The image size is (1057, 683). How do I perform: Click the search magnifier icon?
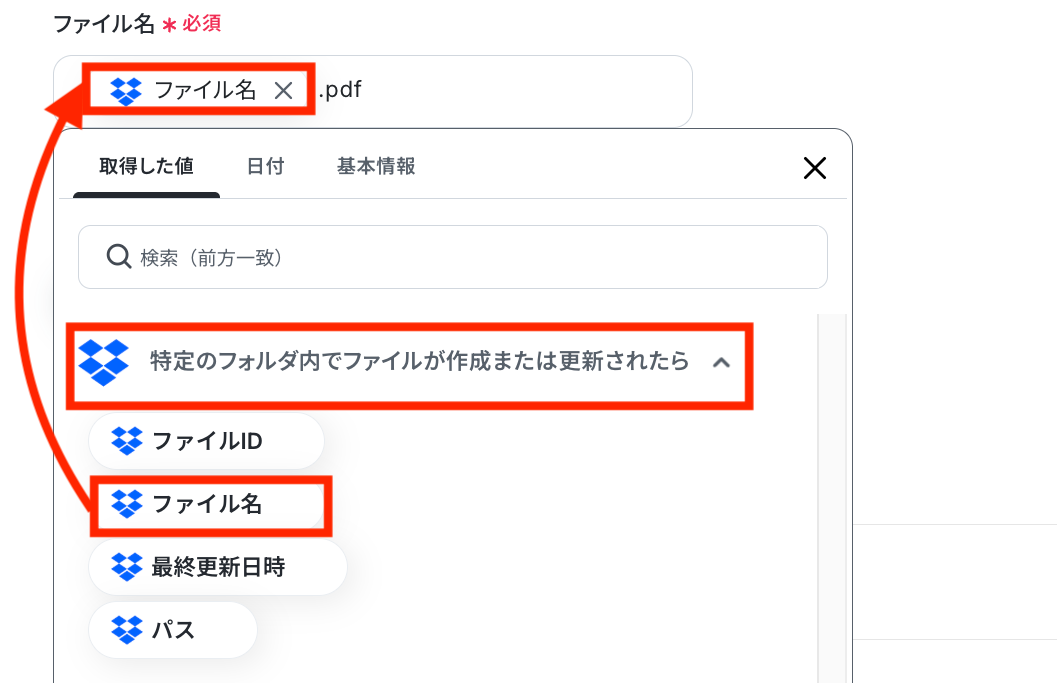point(119,257)
